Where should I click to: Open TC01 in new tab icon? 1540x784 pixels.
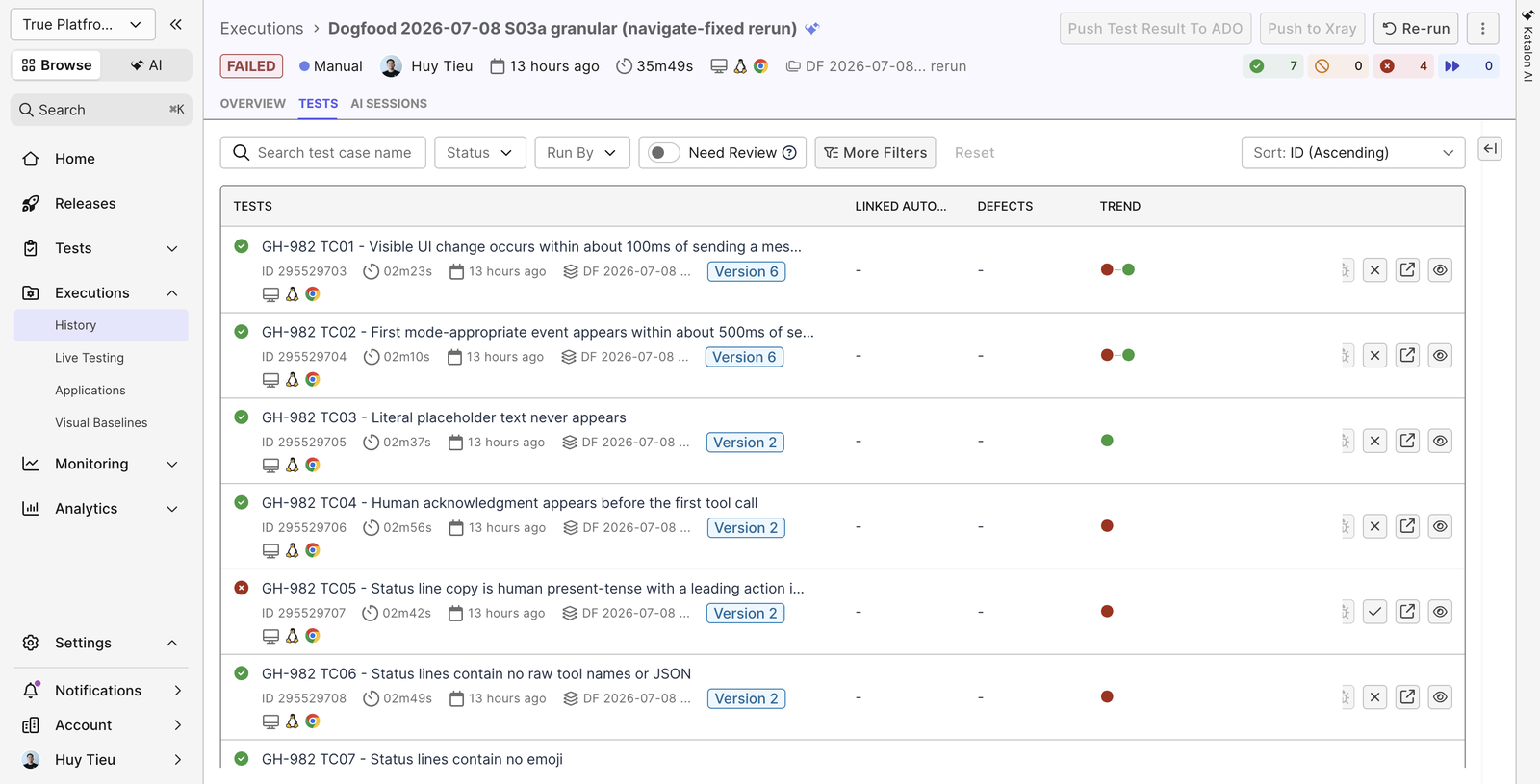(x=1407, y=270)
